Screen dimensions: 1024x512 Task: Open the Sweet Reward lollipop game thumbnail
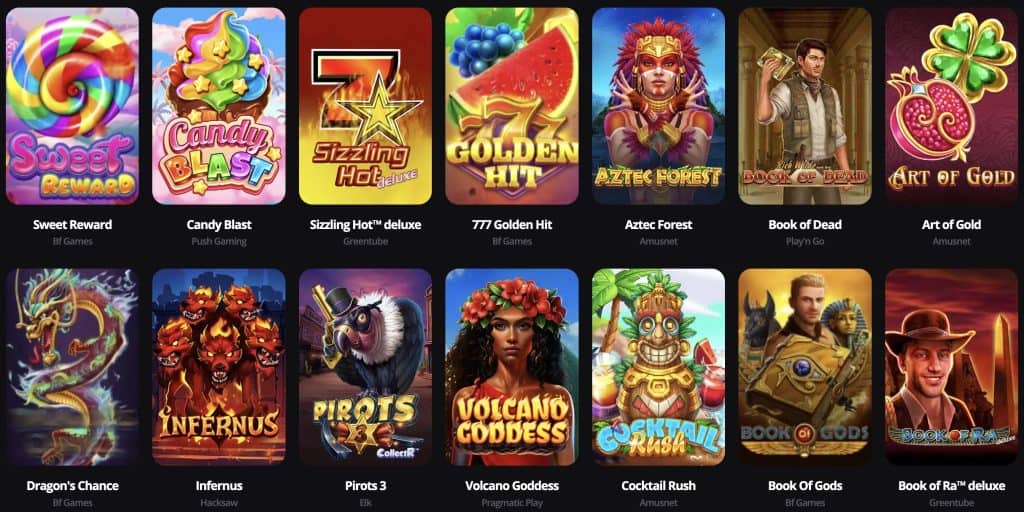(x=72, y=106)
